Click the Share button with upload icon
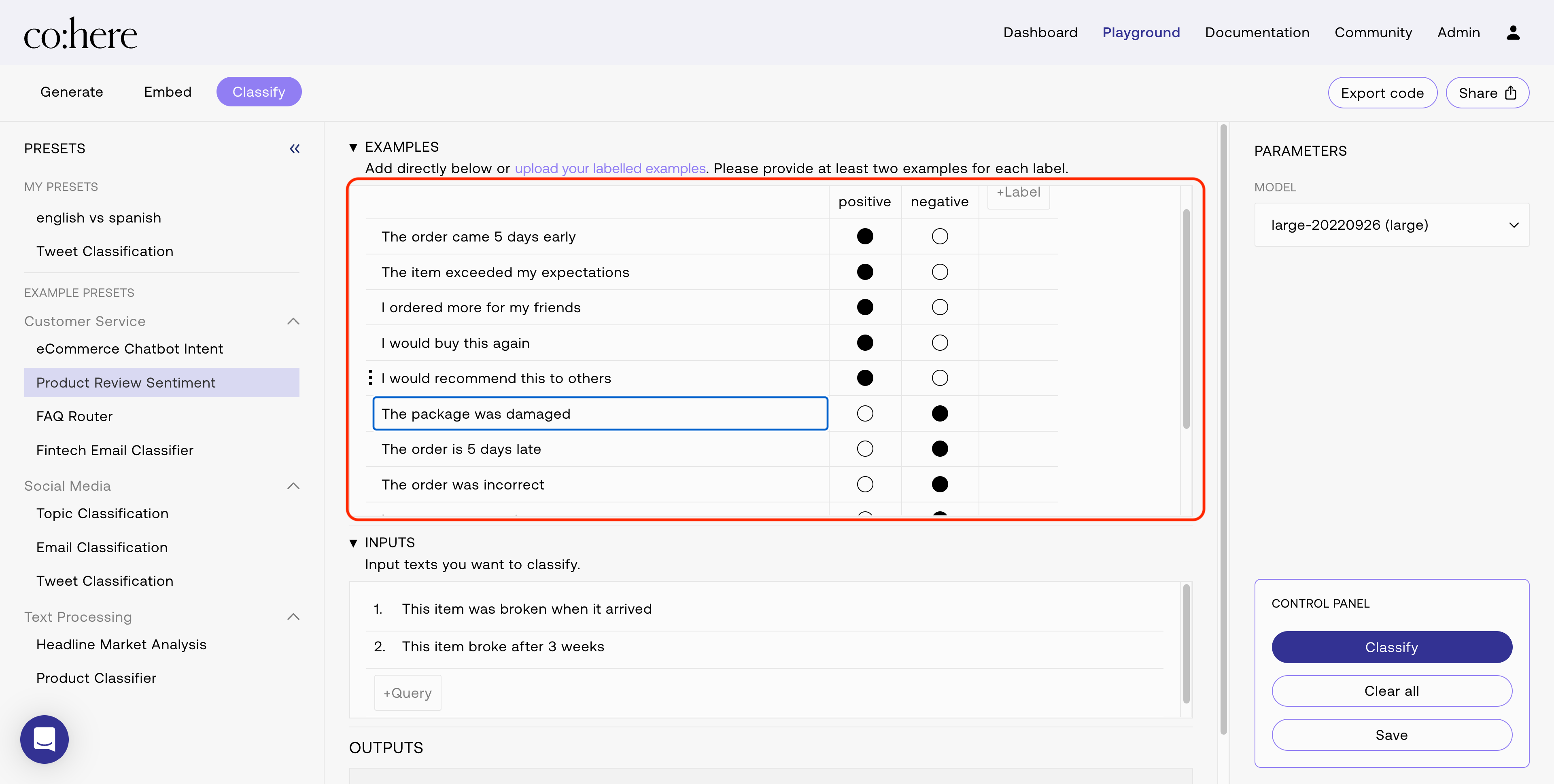Screen dimensions: 1554x784 tap(1487, 93)
